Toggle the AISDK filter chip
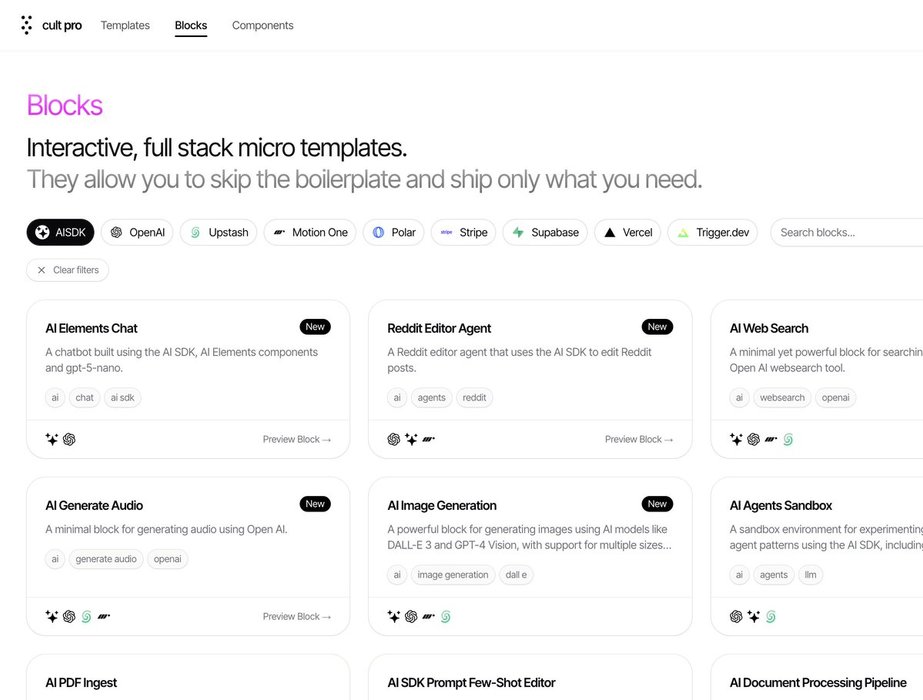This screenshot has height=700, width=923. pyautogui.click(x=60, y=232)
